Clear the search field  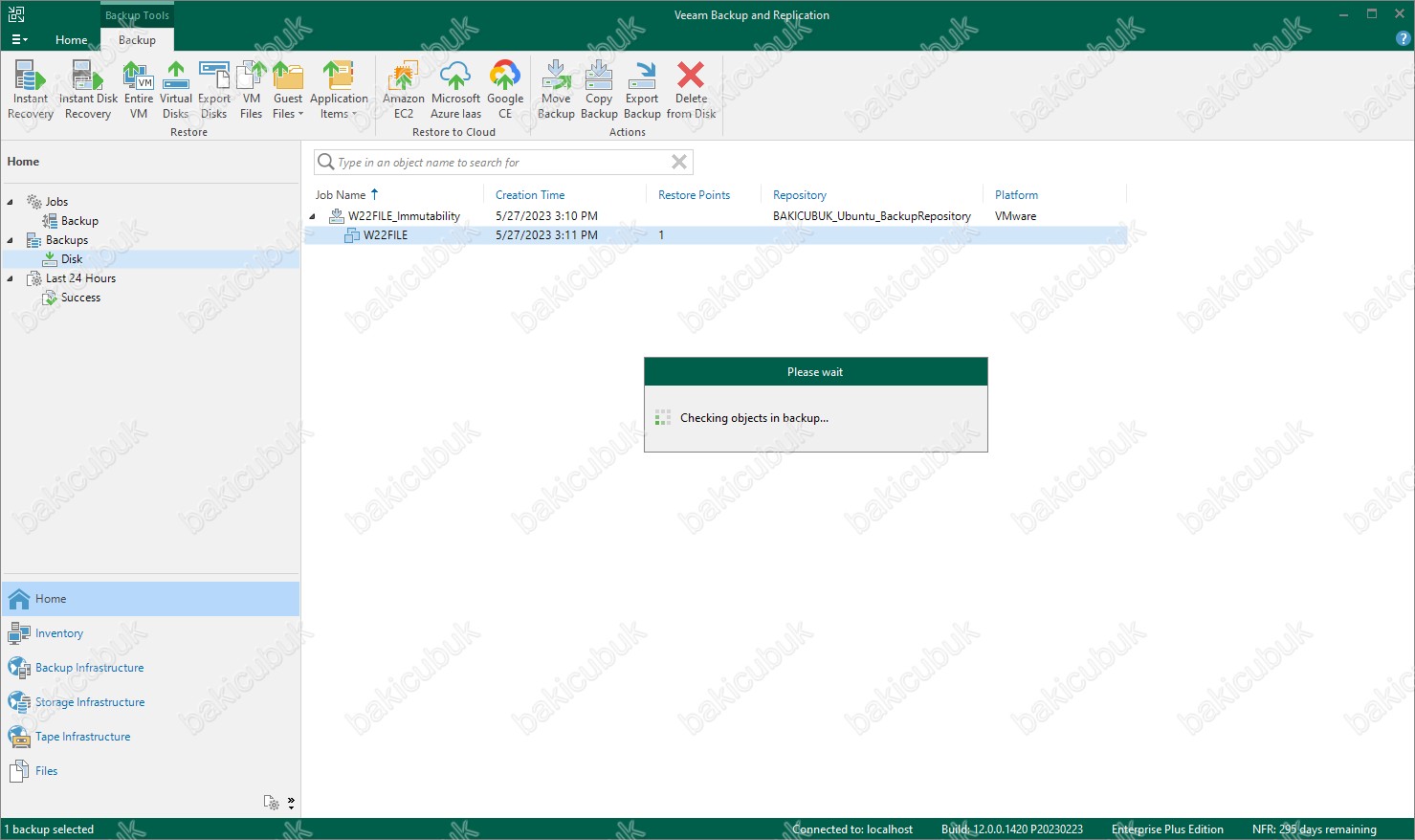tap(679, 163)
